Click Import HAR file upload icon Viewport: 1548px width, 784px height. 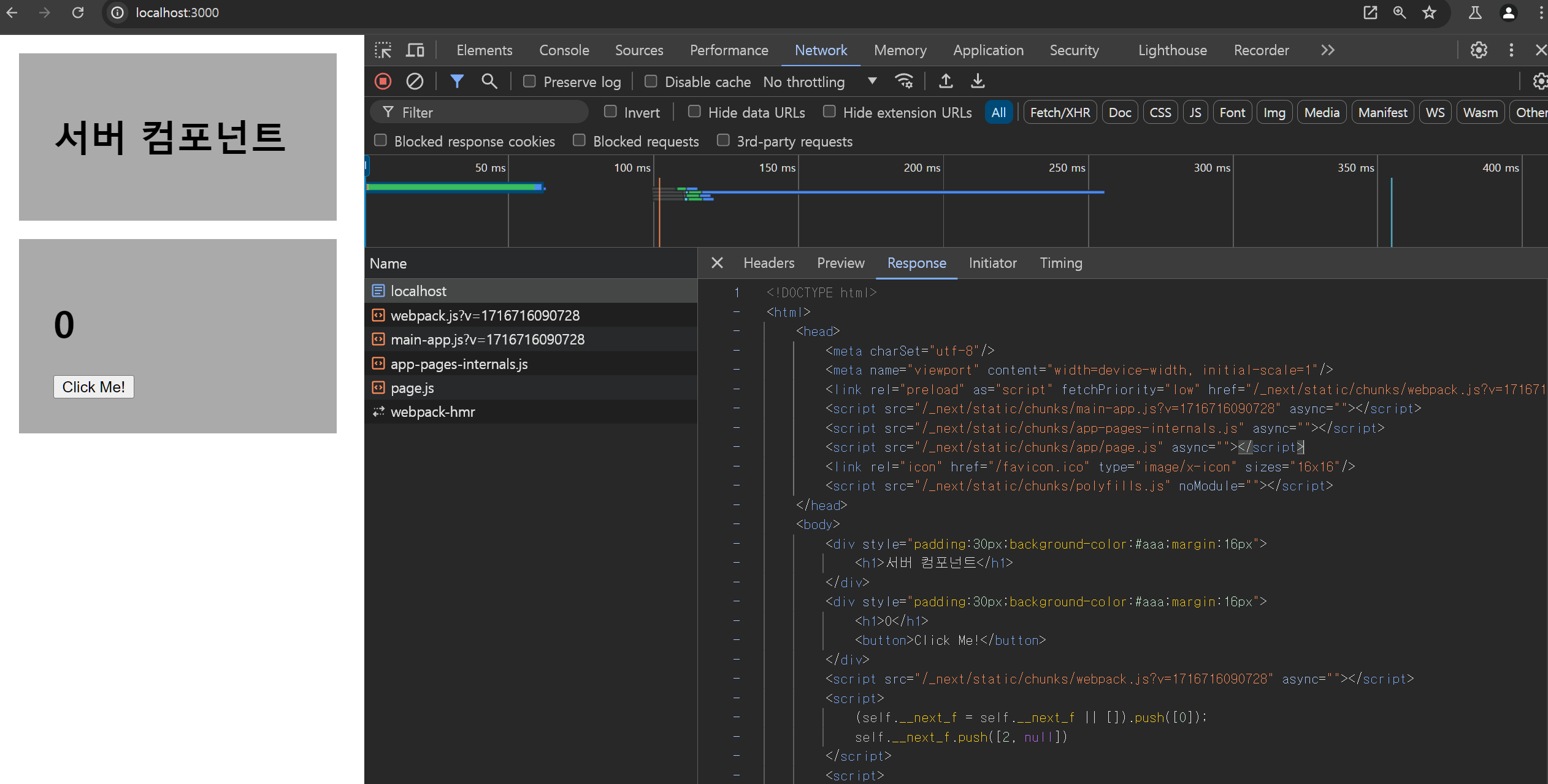(x=946, y=81)
